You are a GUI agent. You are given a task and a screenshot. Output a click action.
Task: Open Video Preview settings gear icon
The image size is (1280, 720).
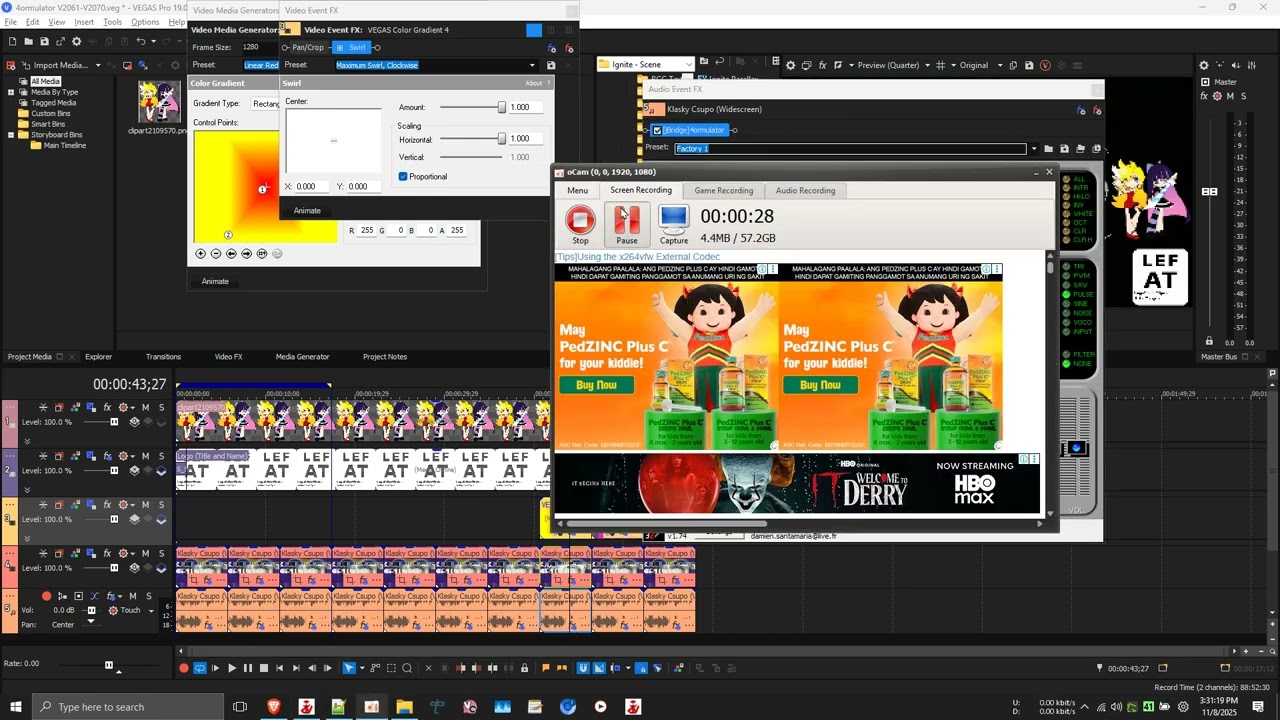tap(790, 65)
